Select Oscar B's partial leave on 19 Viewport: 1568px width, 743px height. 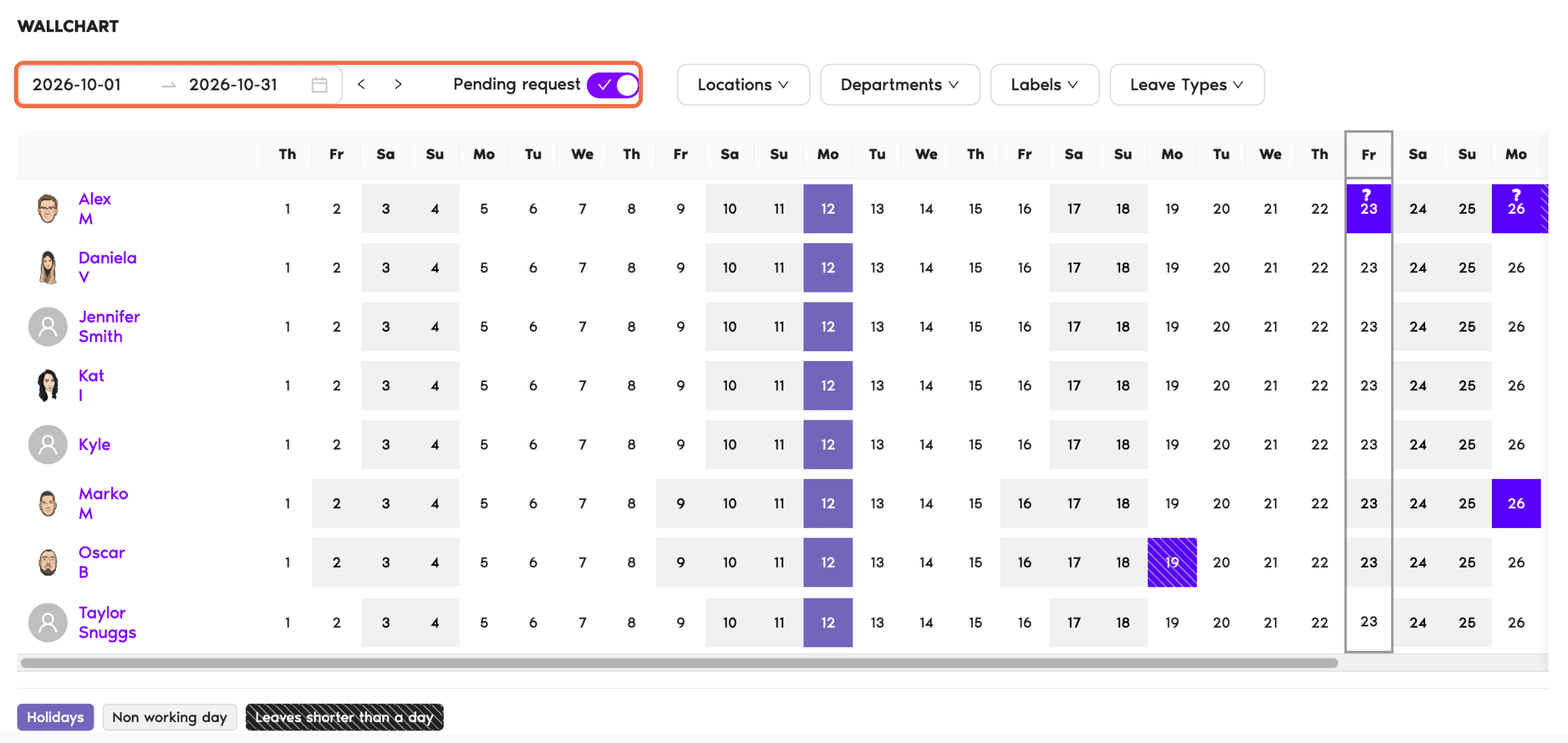click(x=1172, y=562)
